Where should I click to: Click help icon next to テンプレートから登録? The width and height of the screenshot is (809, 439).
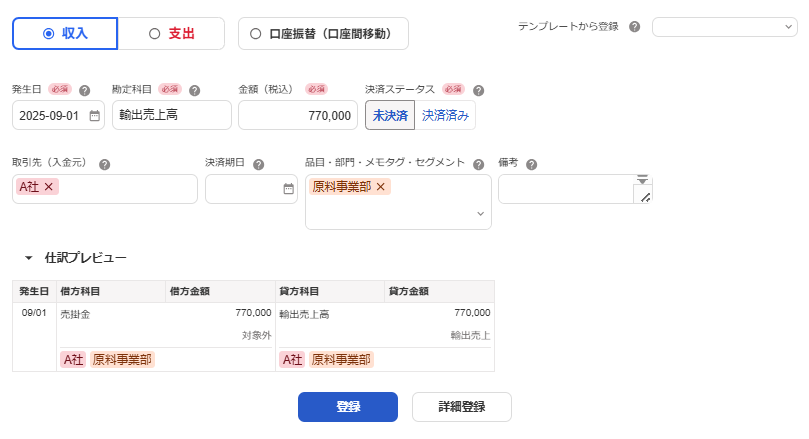pyautogui.click(x=635, y=27)
